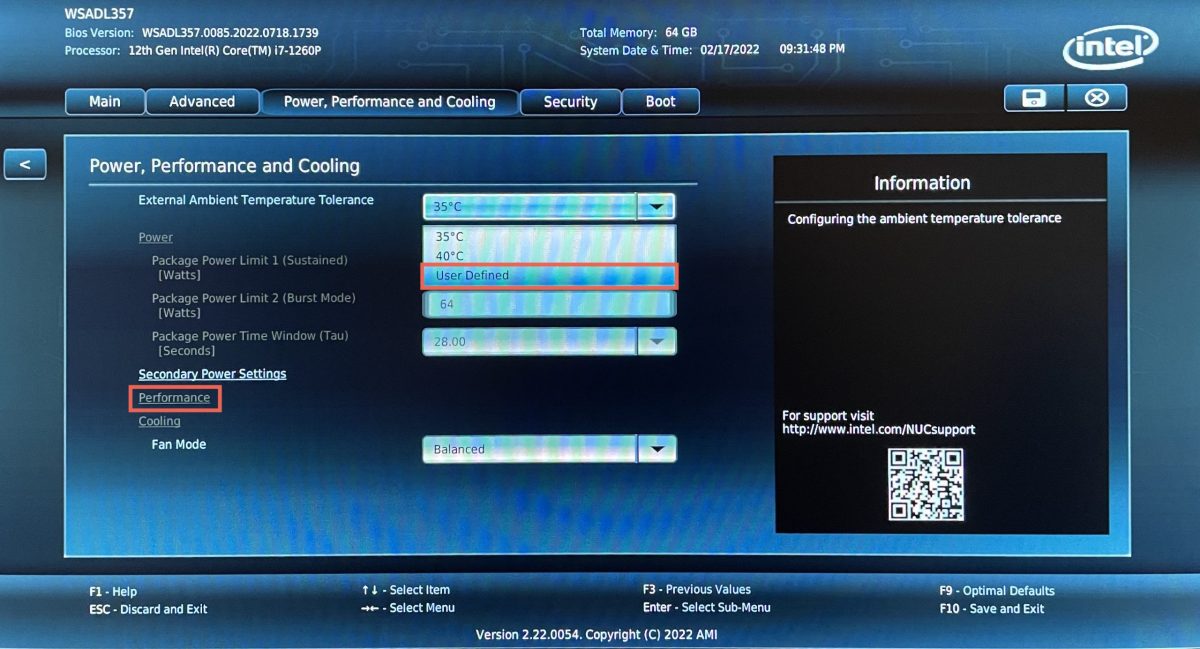This screenshot has height=649, width=1200.
Task: Click F9 - Optimal Defaults hint
Action: pos(997,591)
